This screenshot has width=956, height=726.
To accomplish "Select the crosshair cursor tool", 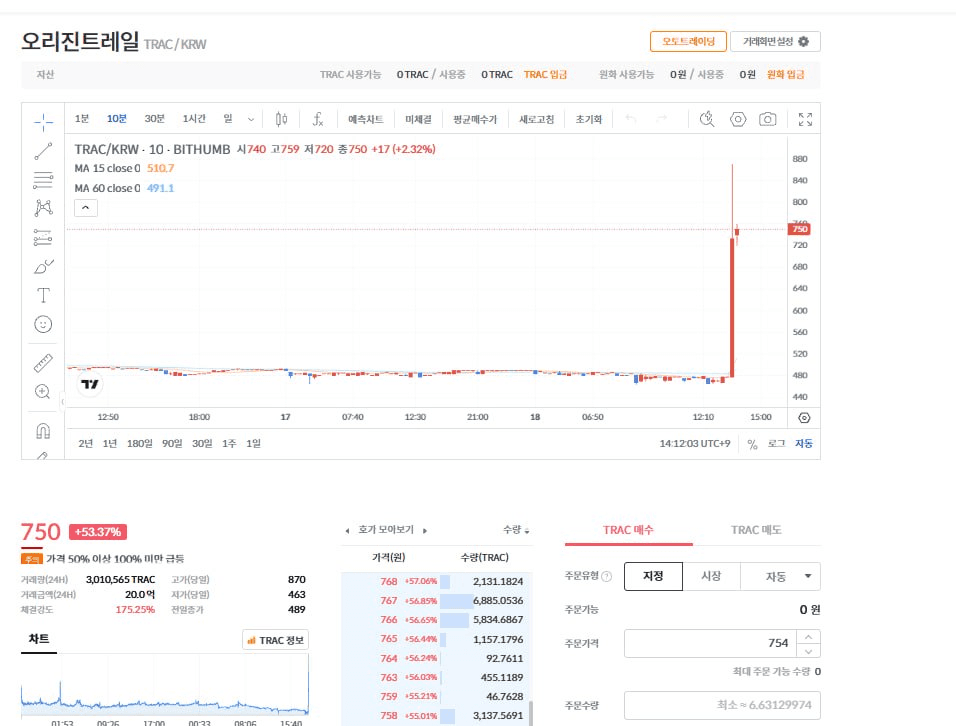I will [43, 123].
